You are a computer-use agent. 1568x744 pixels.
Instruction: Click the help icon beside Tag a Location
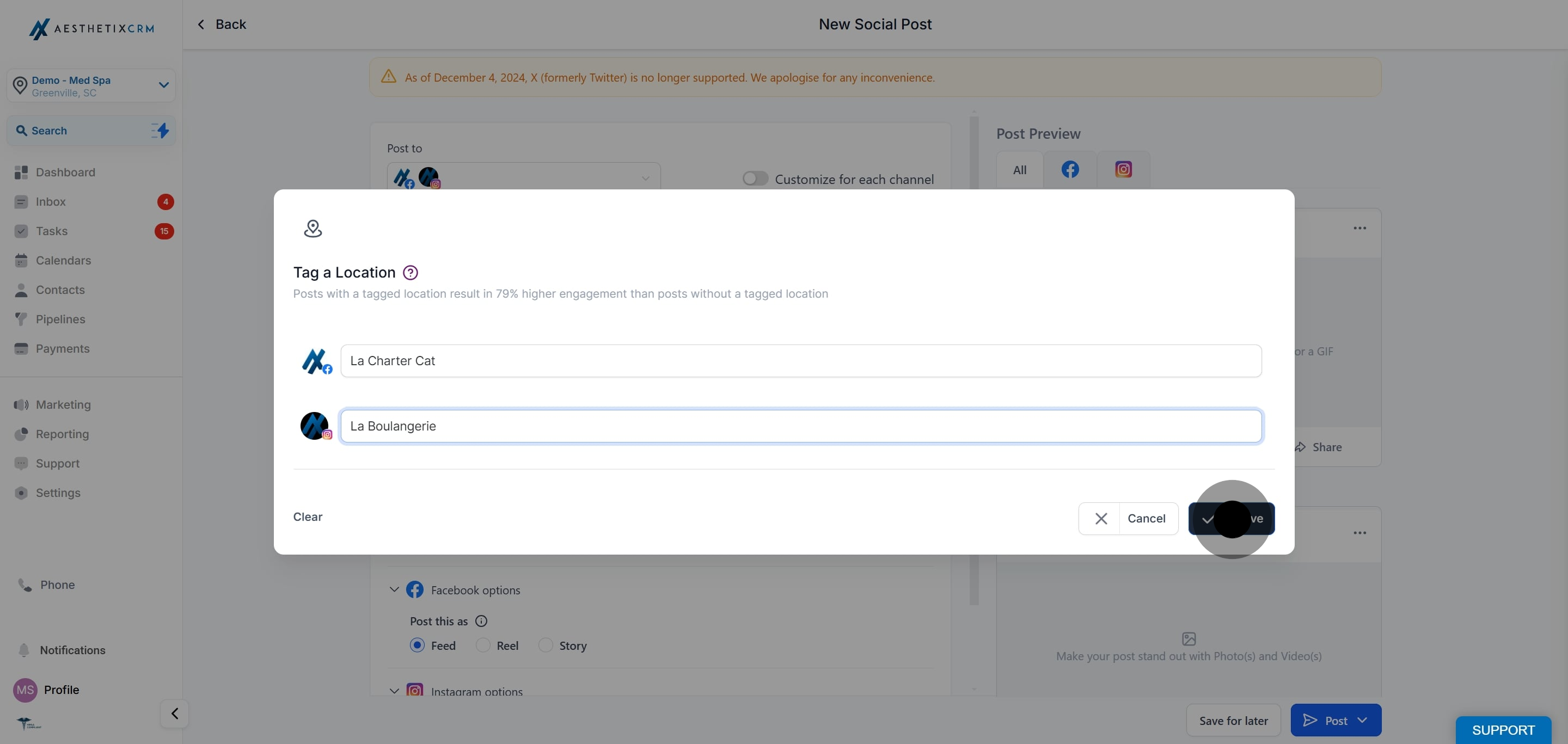point(411,273)
